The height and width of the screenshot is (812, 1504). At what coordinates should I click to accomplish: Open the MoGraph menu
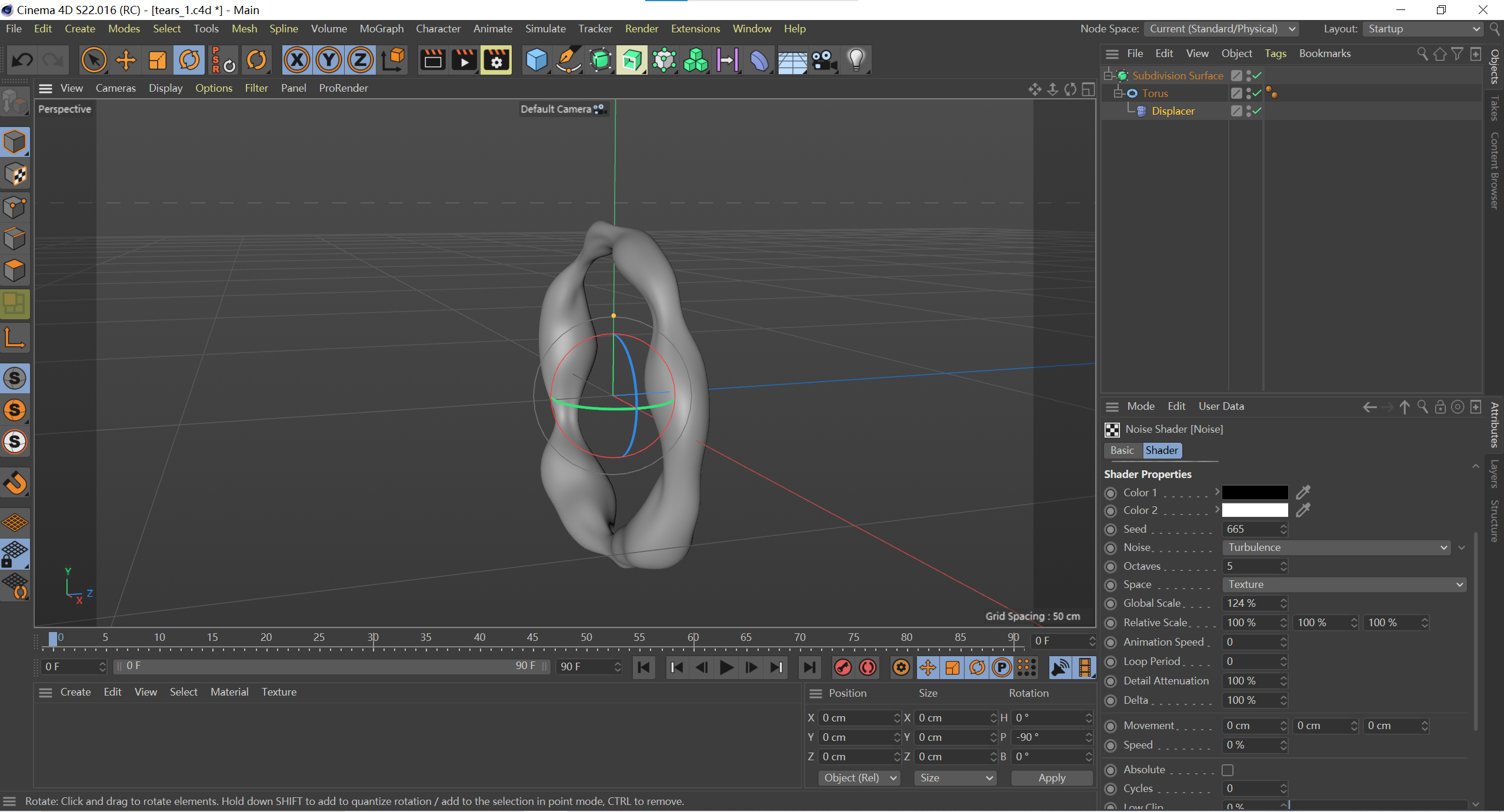pyautogui.click(x=381, y=28)
